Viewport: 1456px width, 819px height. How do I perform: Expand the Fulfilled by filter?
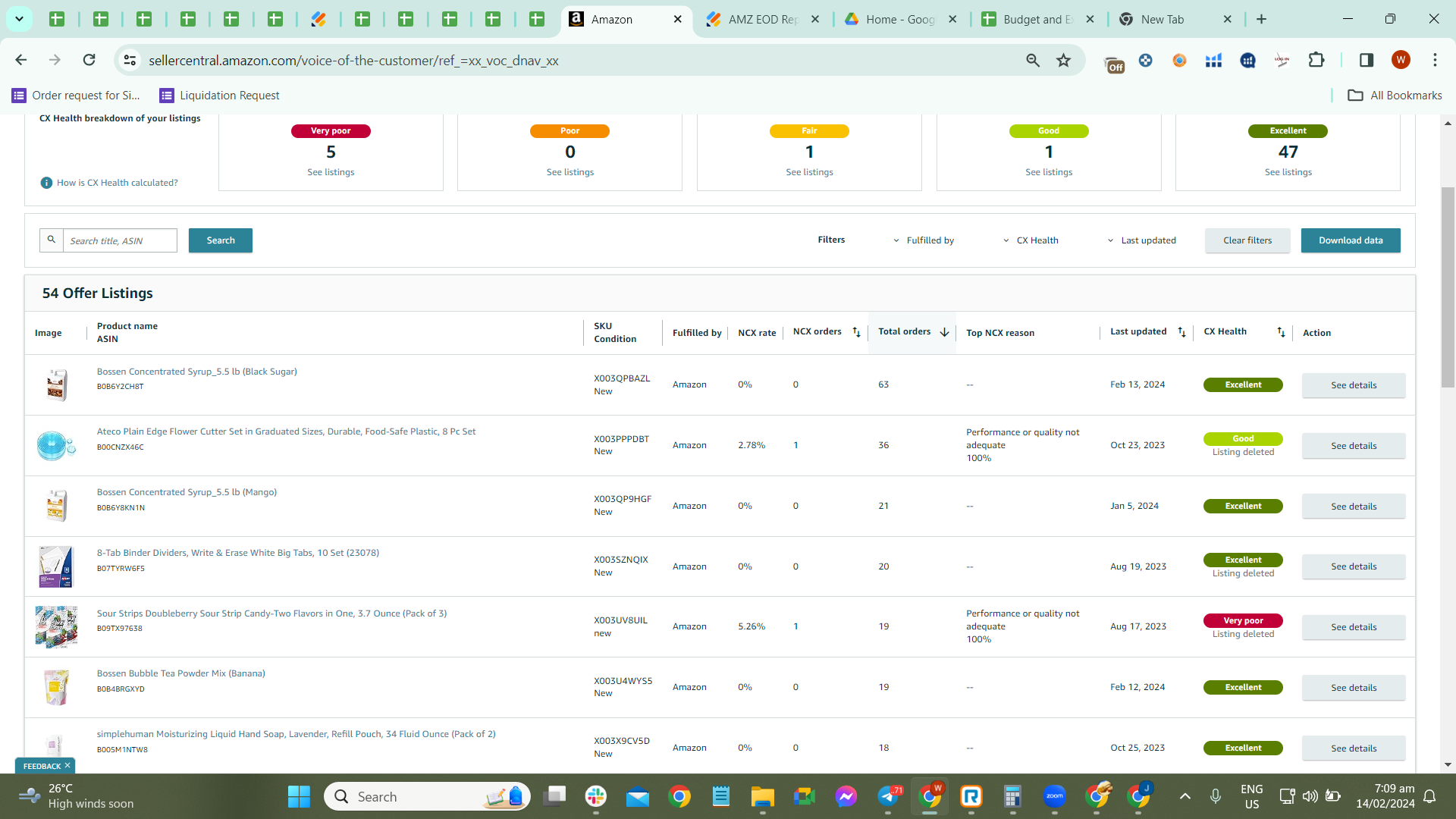[924, 240]
